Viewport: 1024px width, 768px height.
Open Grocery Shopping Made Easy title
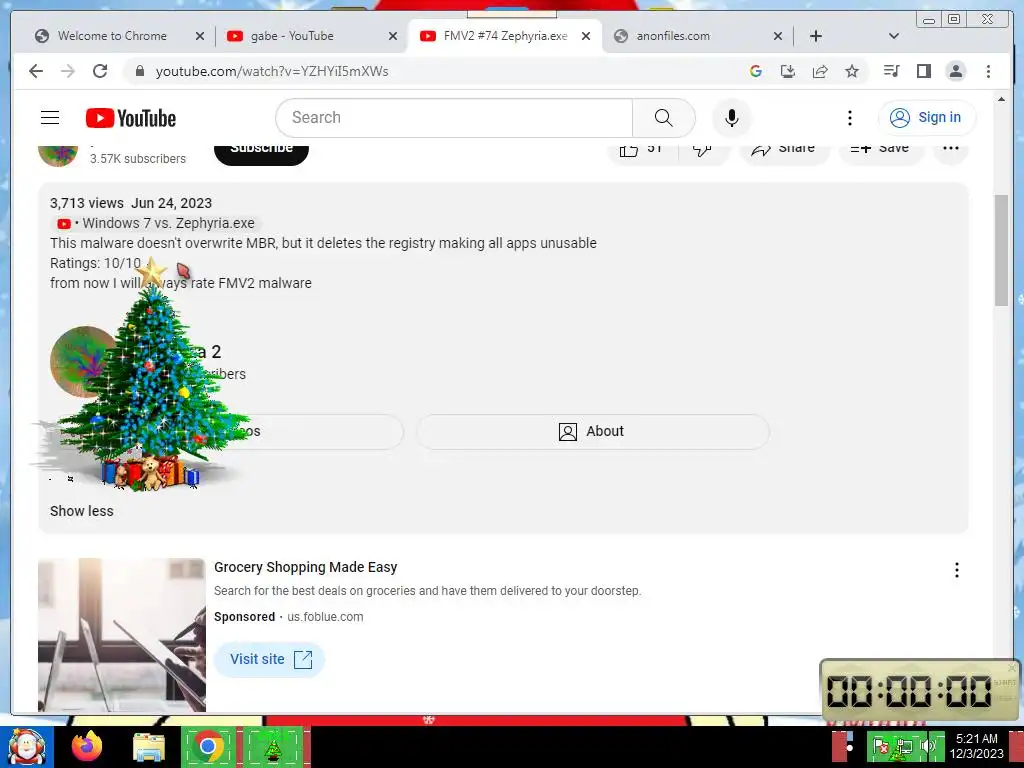(x=306, y=568)
